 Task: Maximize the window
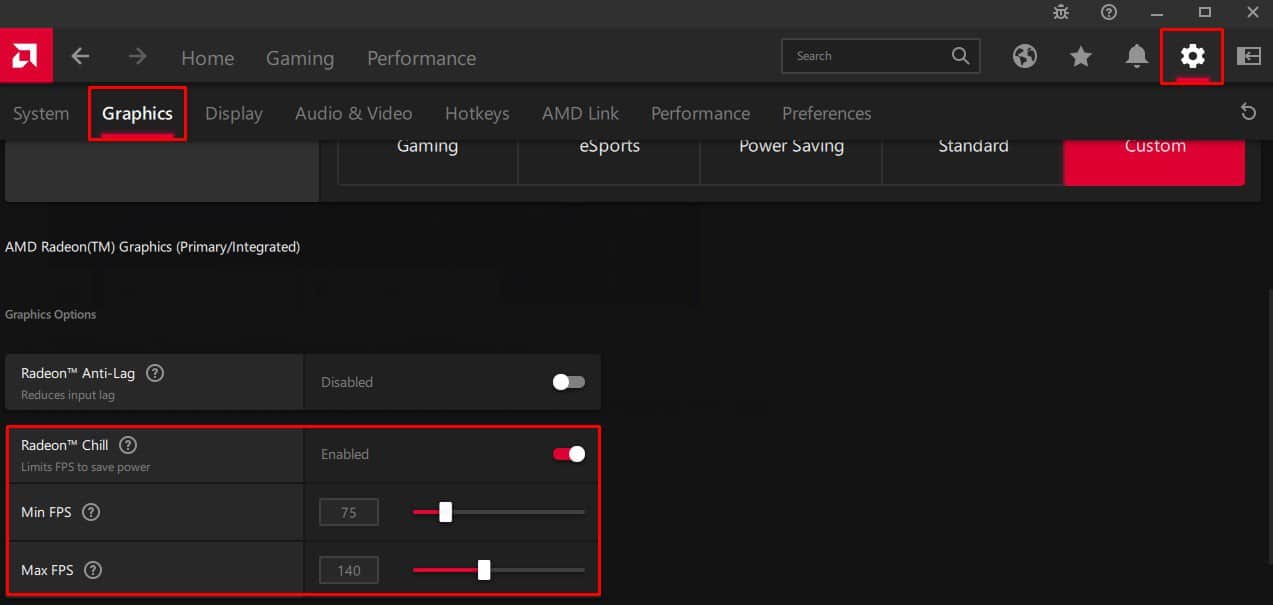tap(1205, 12)
